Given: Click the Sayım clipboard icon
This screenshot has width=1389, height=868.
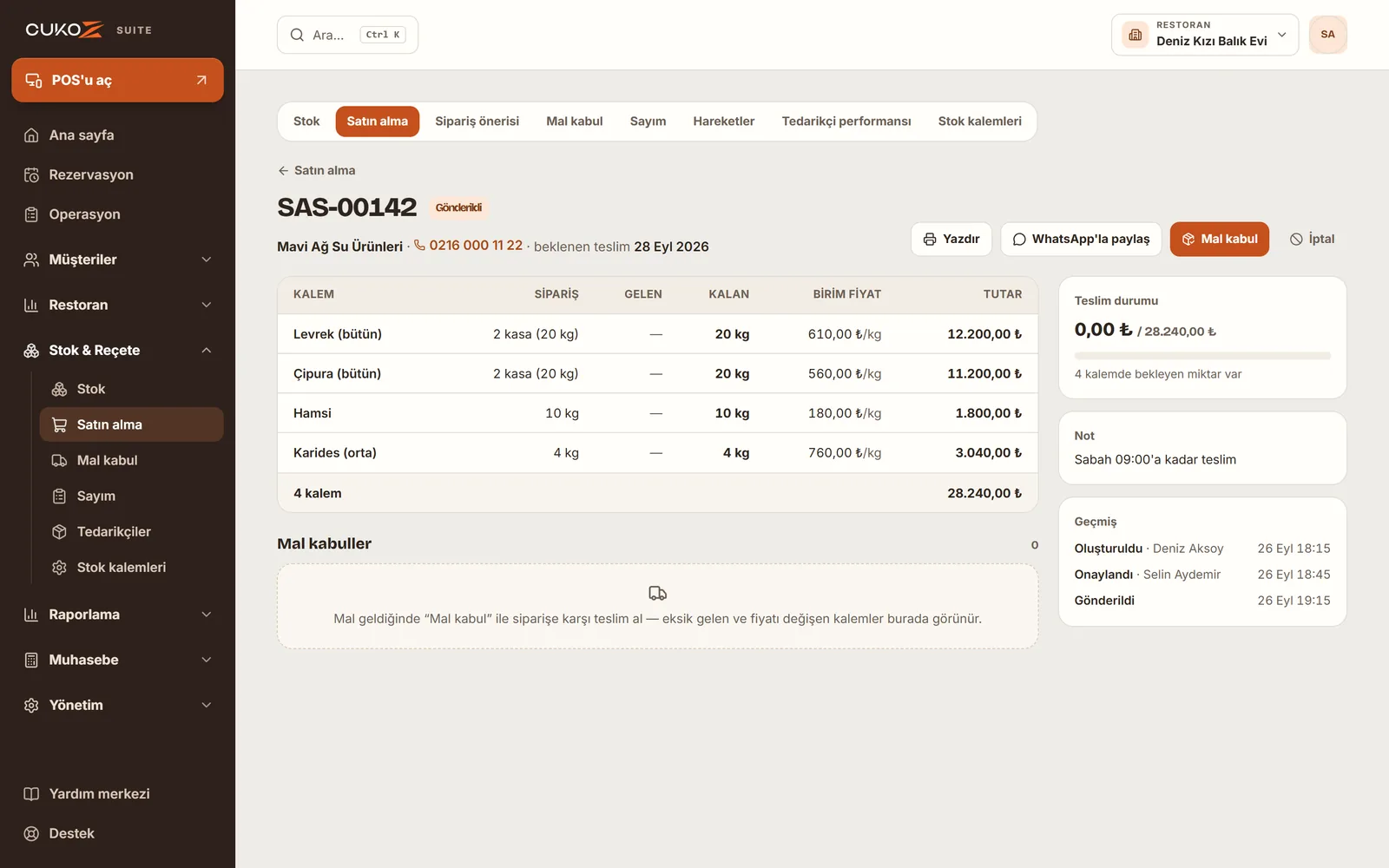Looking at the screenshot, I should point(59,496).
